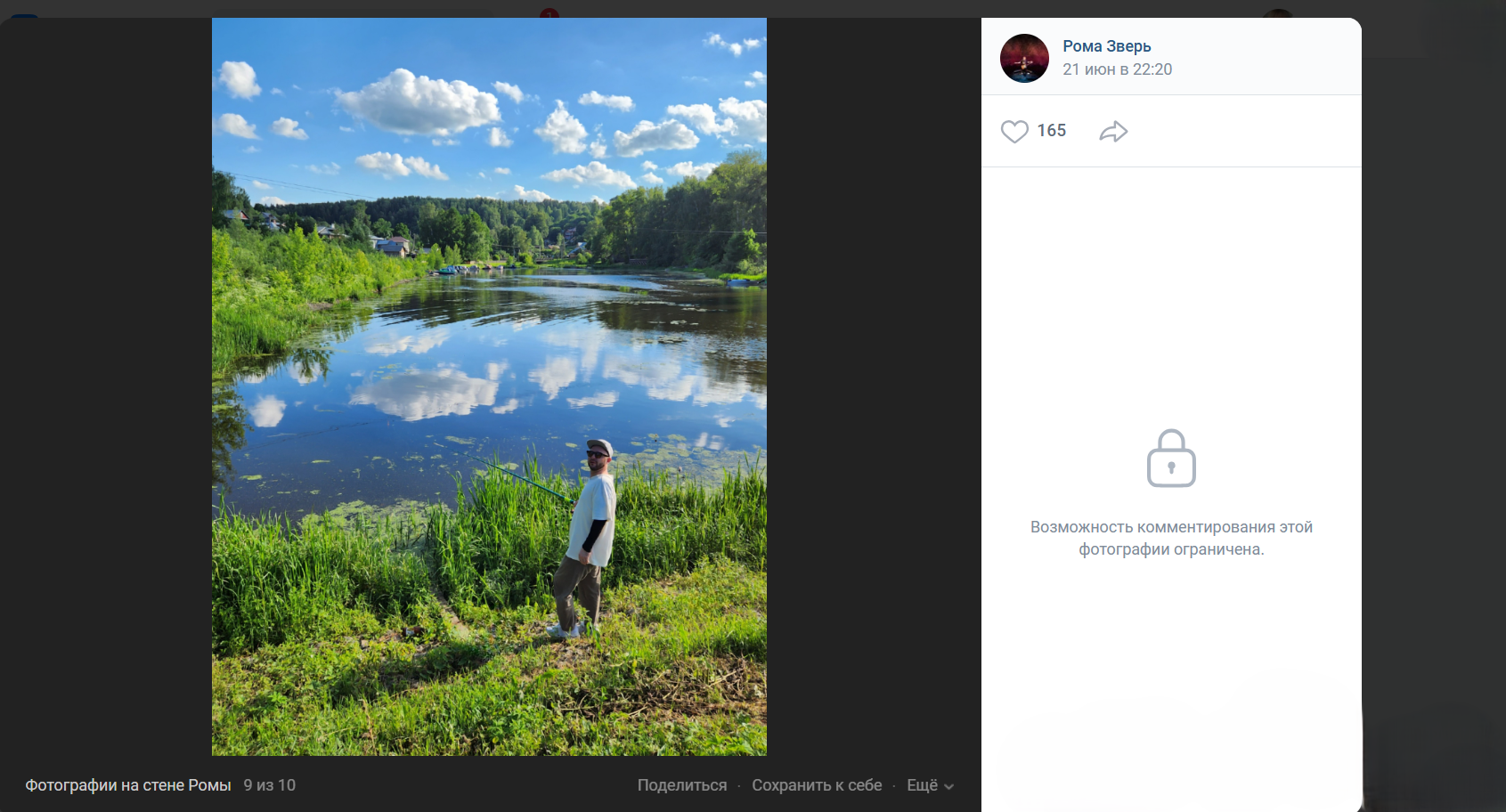Expand the Ещё menu below the photo
The width and height of the screenshot is (1506, 812).
923,785
